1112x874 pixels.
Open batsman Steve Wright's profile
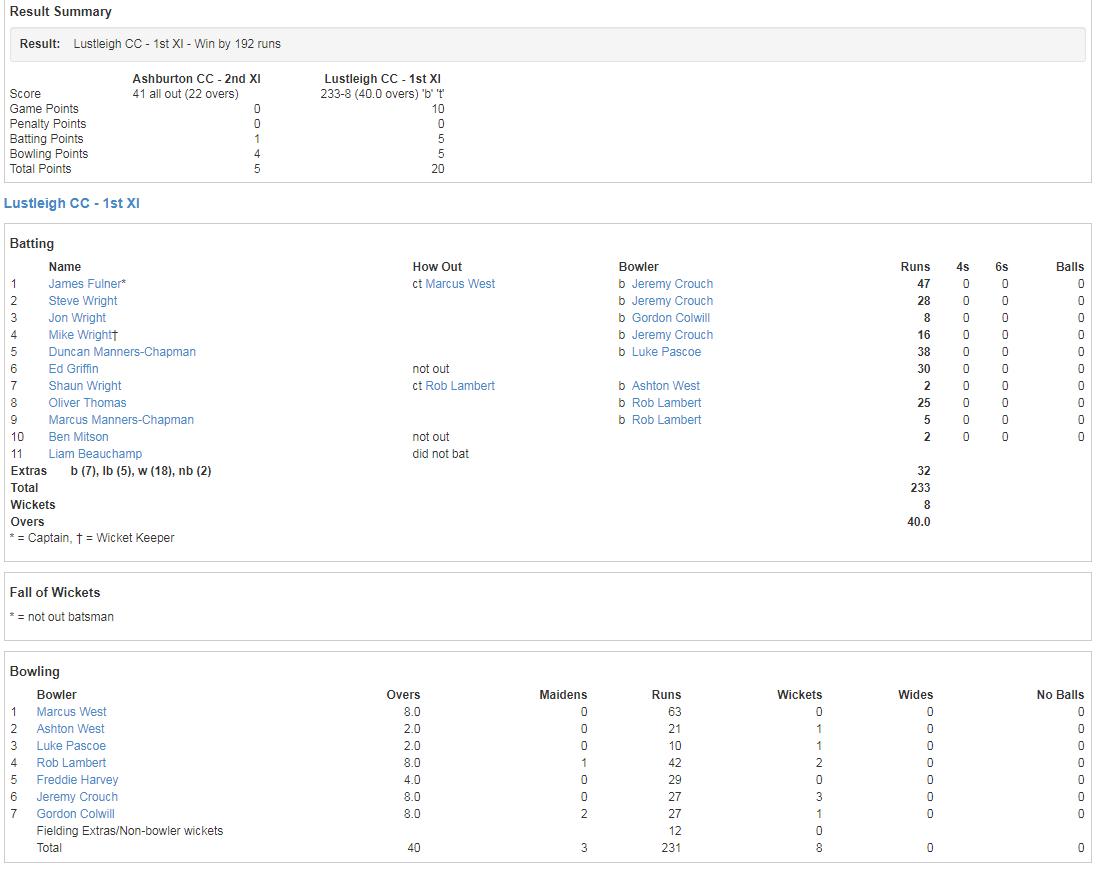point(83,301)
